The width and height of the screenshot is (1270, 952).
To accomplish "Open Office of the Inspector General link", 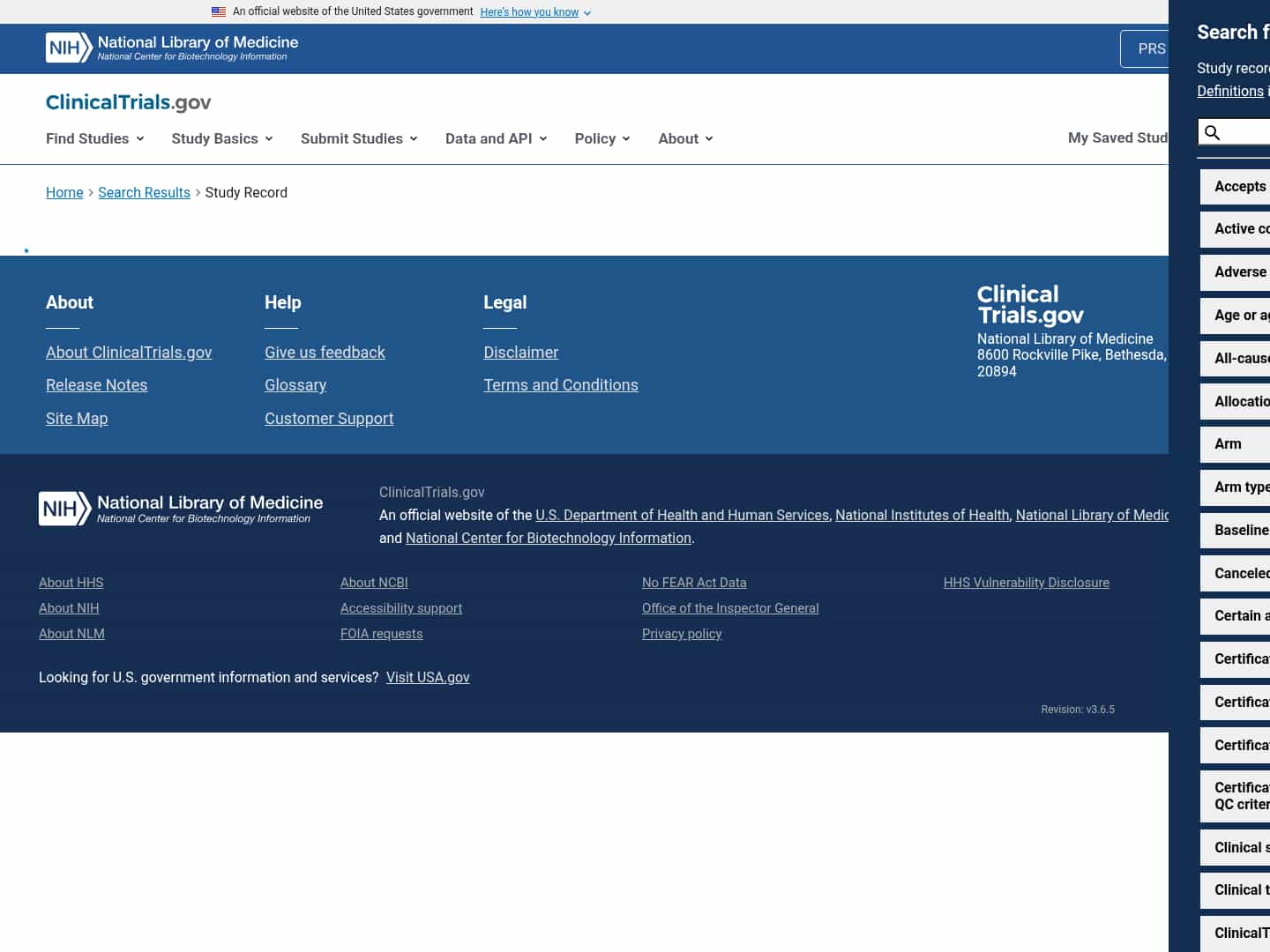I will coord(730,608).
